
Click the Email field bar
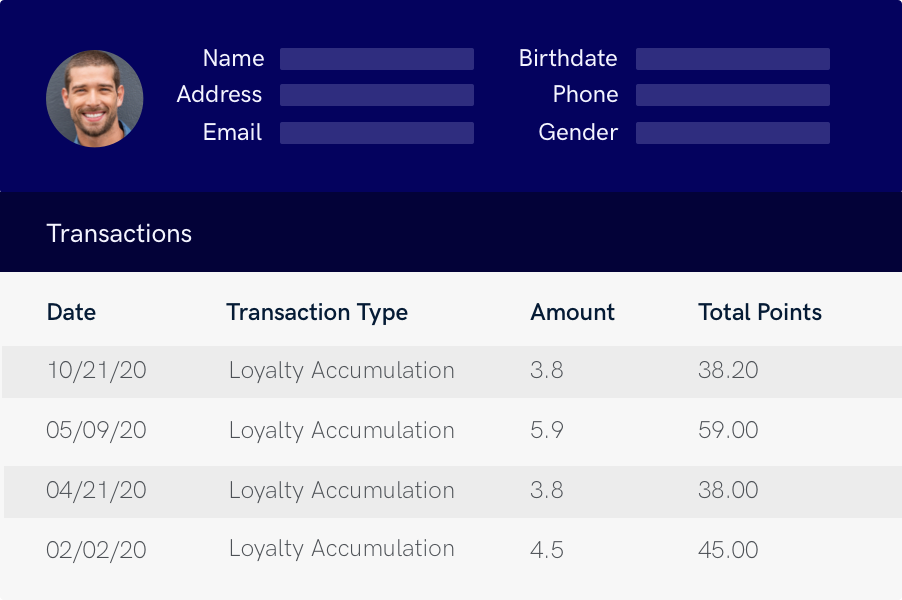pyautogui.click(x=376, y=133)
